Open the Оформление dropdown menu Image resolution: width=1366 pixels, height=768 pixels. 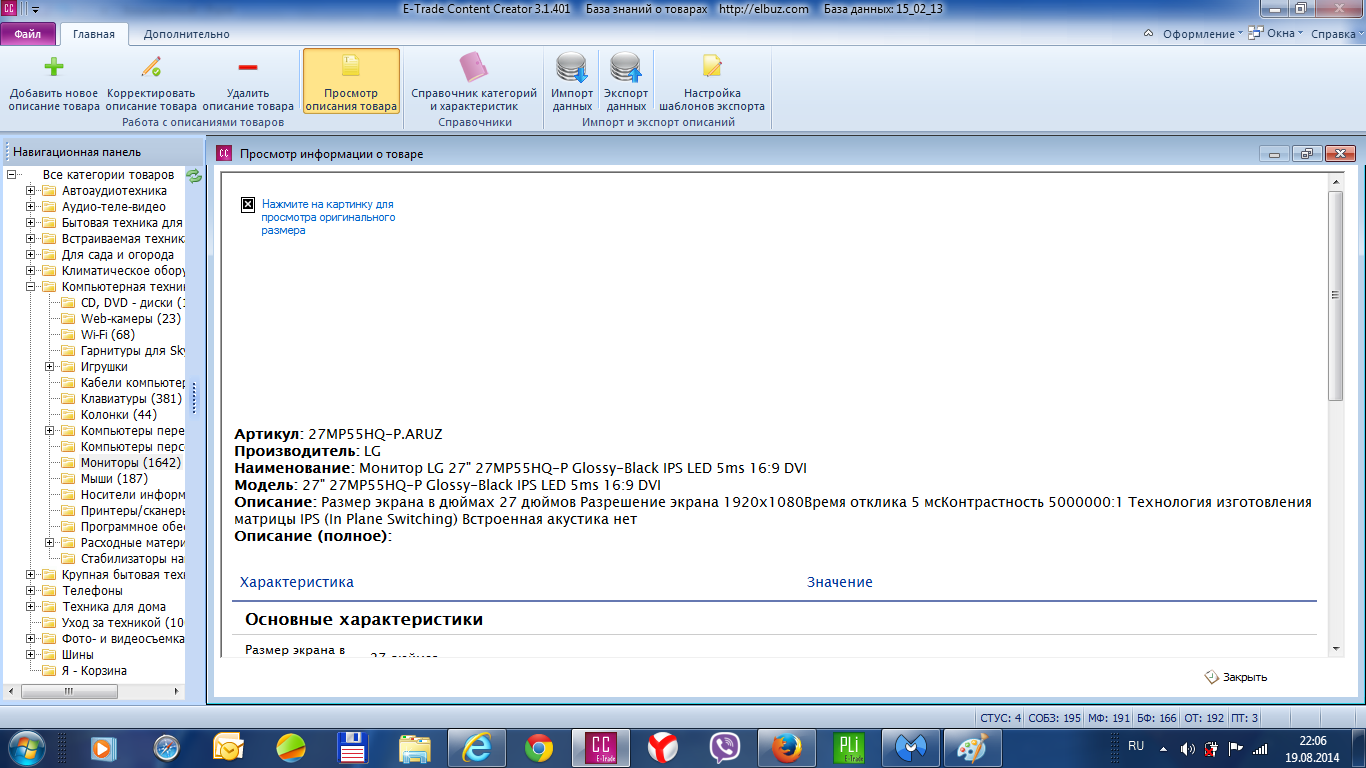[x=1202, y=34]
